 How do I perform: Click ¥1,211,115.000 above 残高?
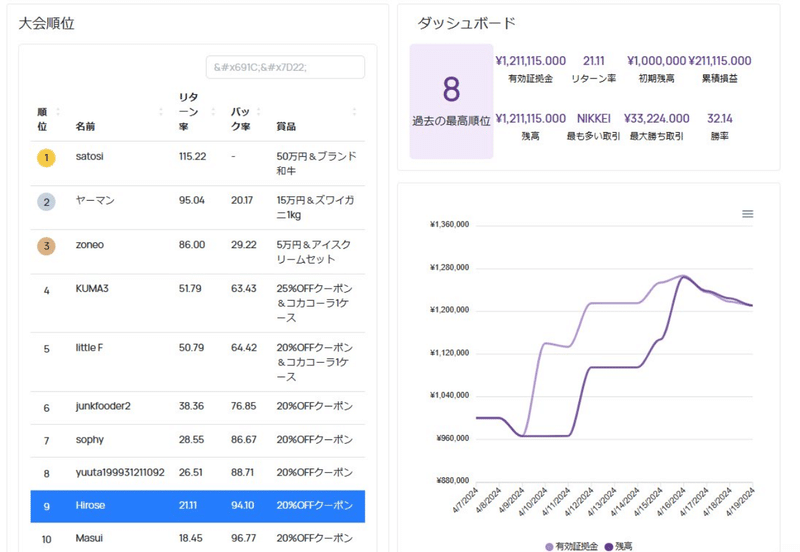tap(531, 118)
